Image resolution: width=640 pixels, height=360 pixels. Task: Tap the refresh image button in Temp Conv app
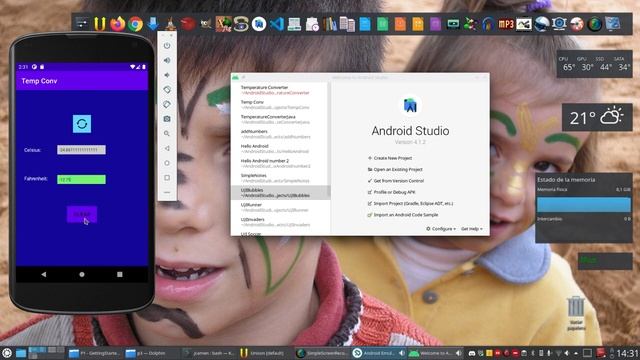click(82, 124)
